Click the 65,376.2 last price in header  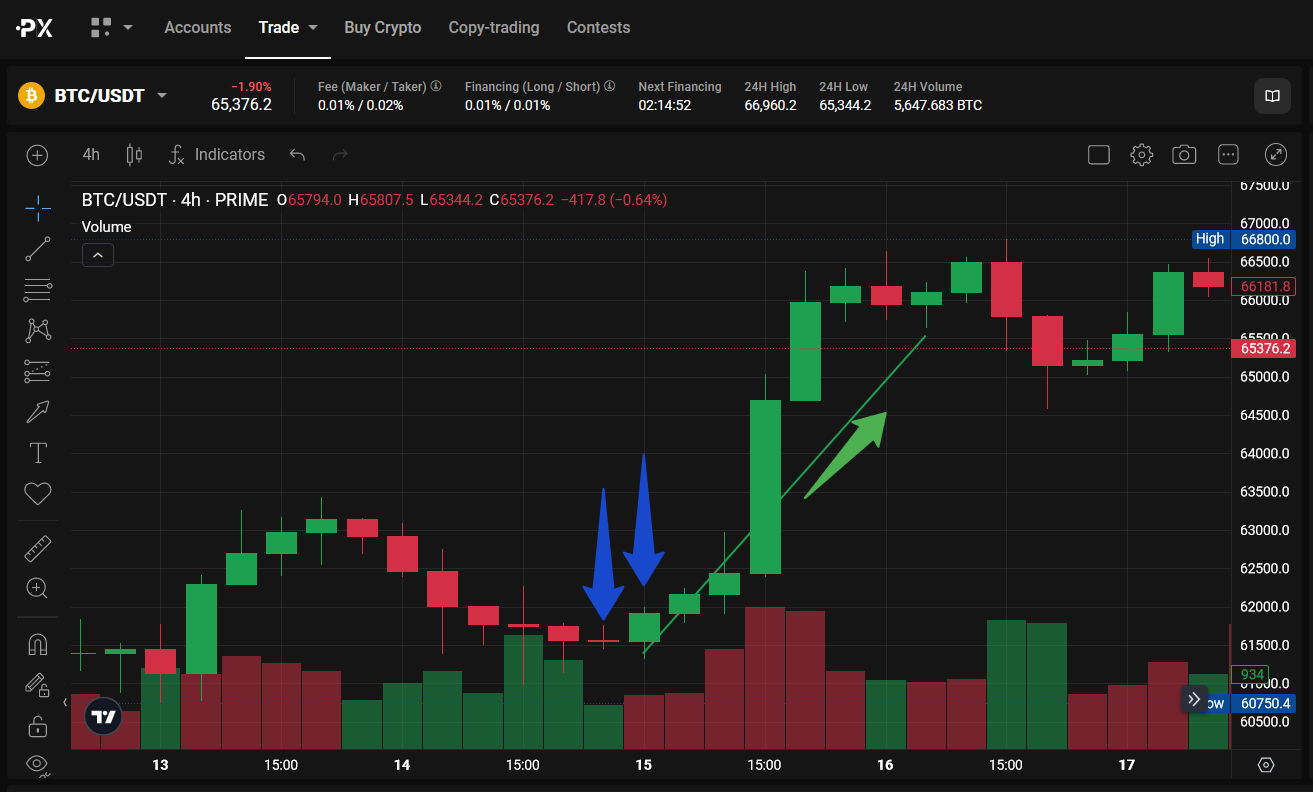click(241, 104)
